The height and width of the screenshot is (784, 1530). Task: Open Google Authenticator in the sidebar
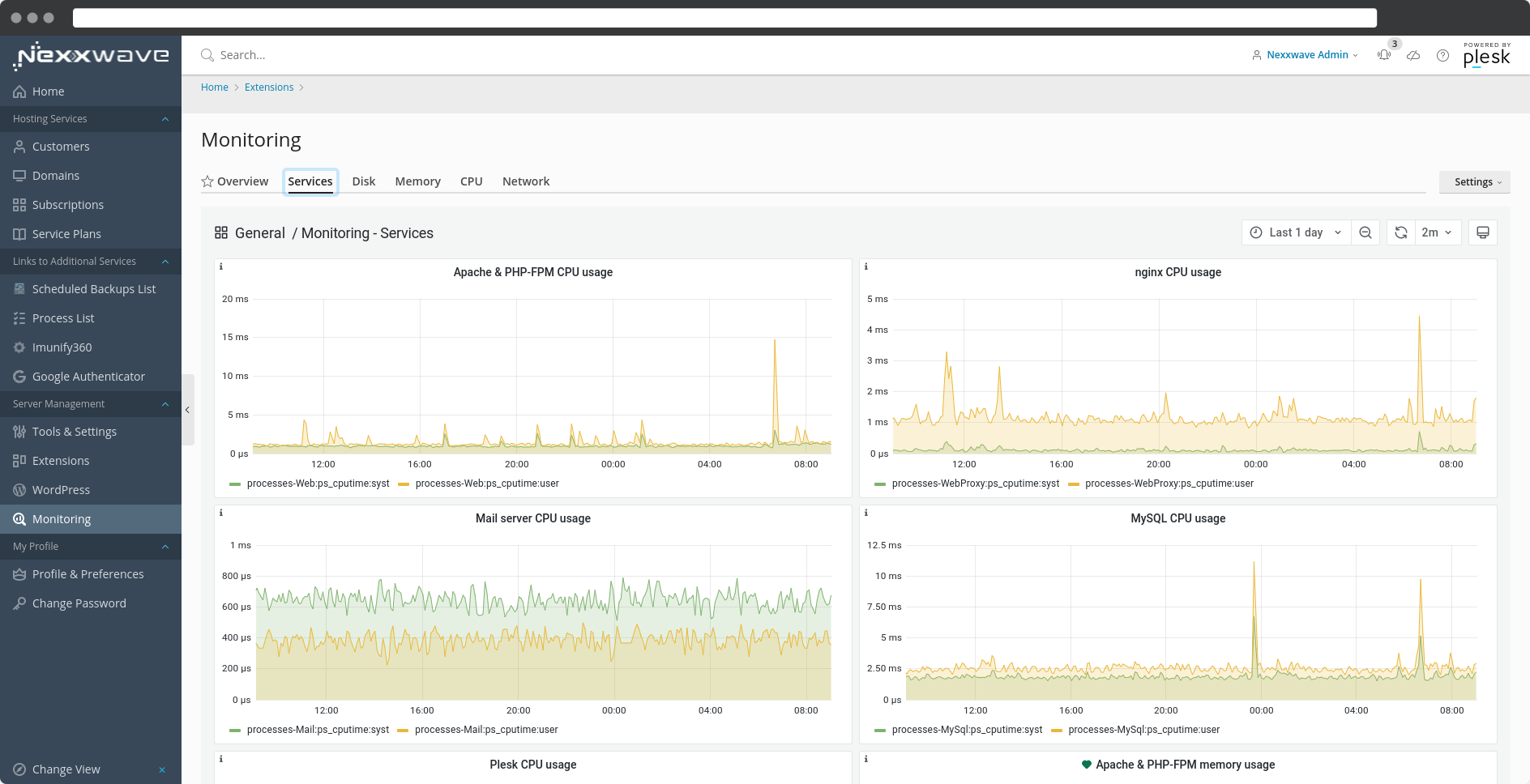tap(91, 377)
